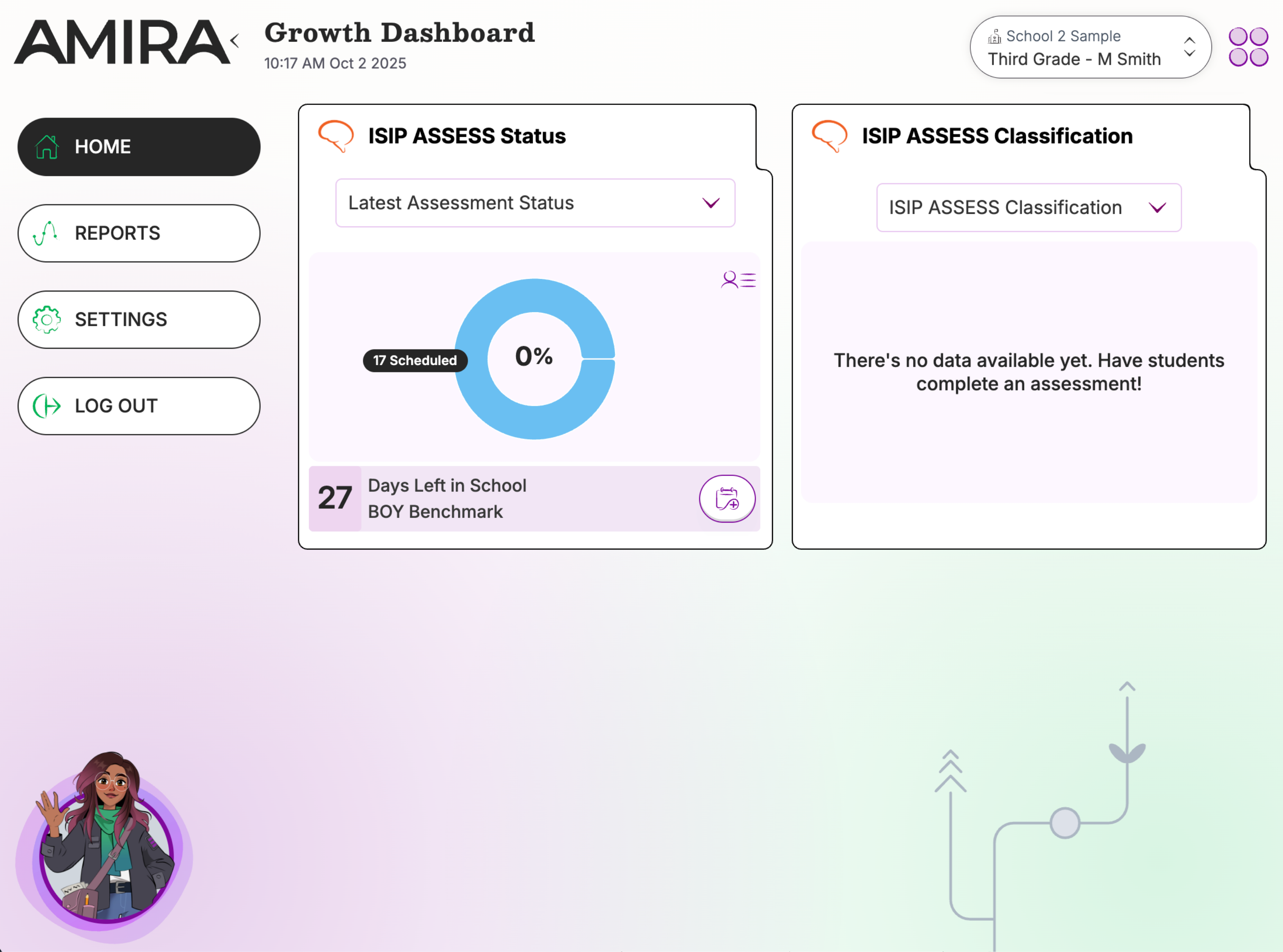Open the ISIP ASSESS Classification dropdown
This screenshot has height=952, width=1283.
(x=1028, y=207)
